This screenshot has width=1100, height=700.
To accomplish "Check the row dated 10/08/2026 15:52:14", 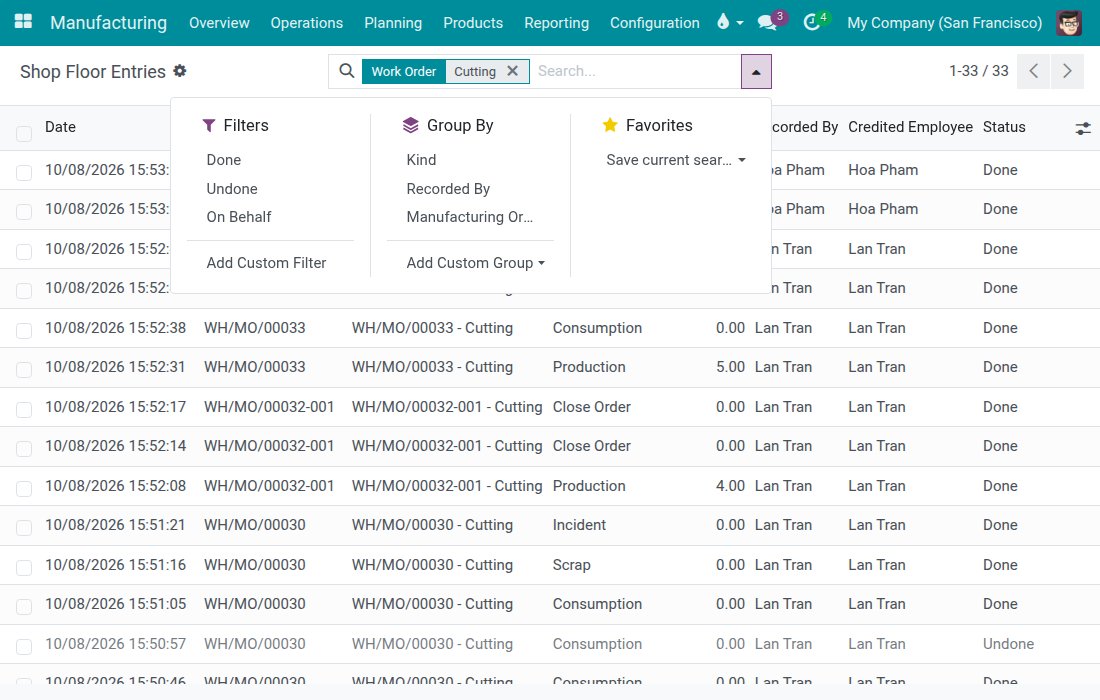I will [x=24, y=449].
